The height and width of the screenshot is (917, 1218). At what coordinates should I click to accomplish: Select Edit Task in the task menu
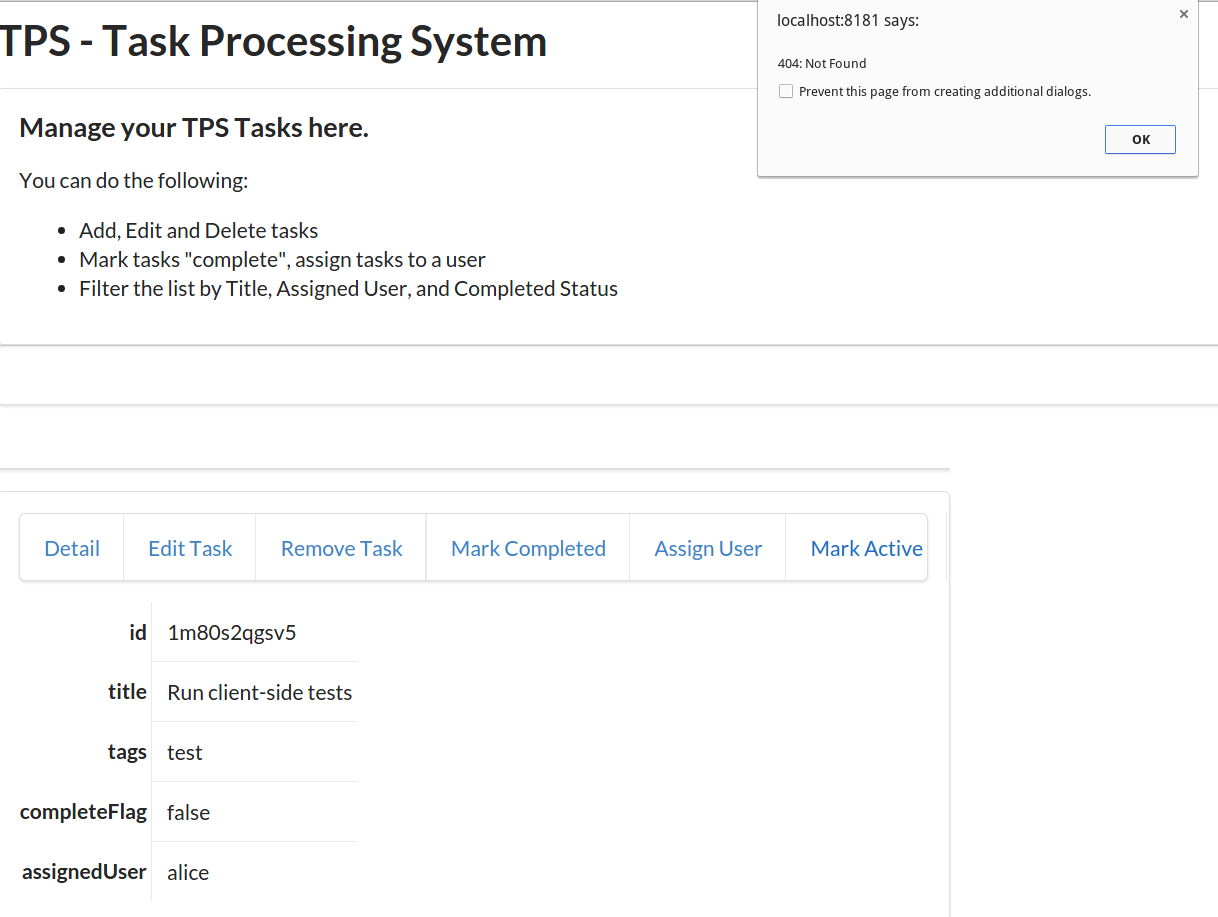190,548
